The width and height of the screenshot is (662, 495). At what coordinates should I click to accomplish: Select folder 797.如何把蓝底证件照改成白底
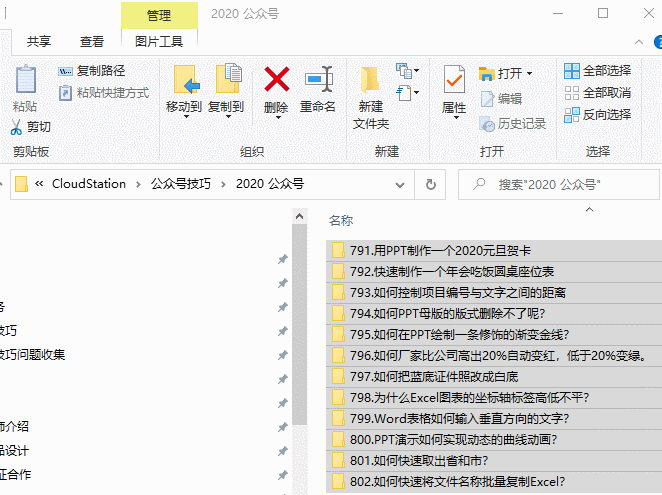tap(494, 377)
